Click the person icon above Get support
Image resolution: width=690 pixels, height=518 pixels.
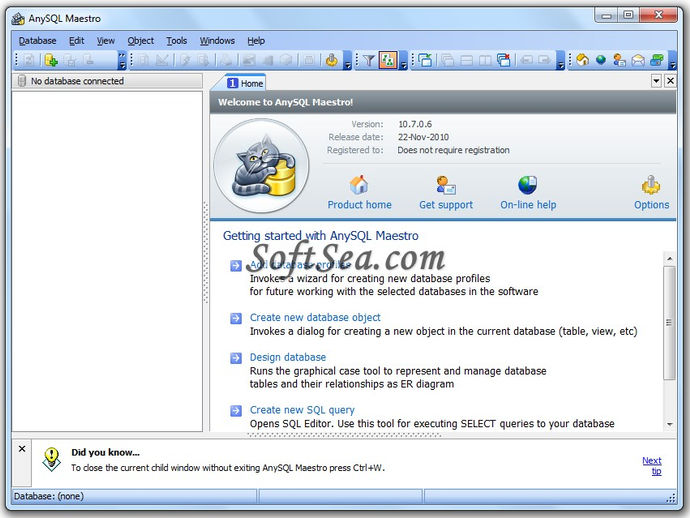click(446, 185)
